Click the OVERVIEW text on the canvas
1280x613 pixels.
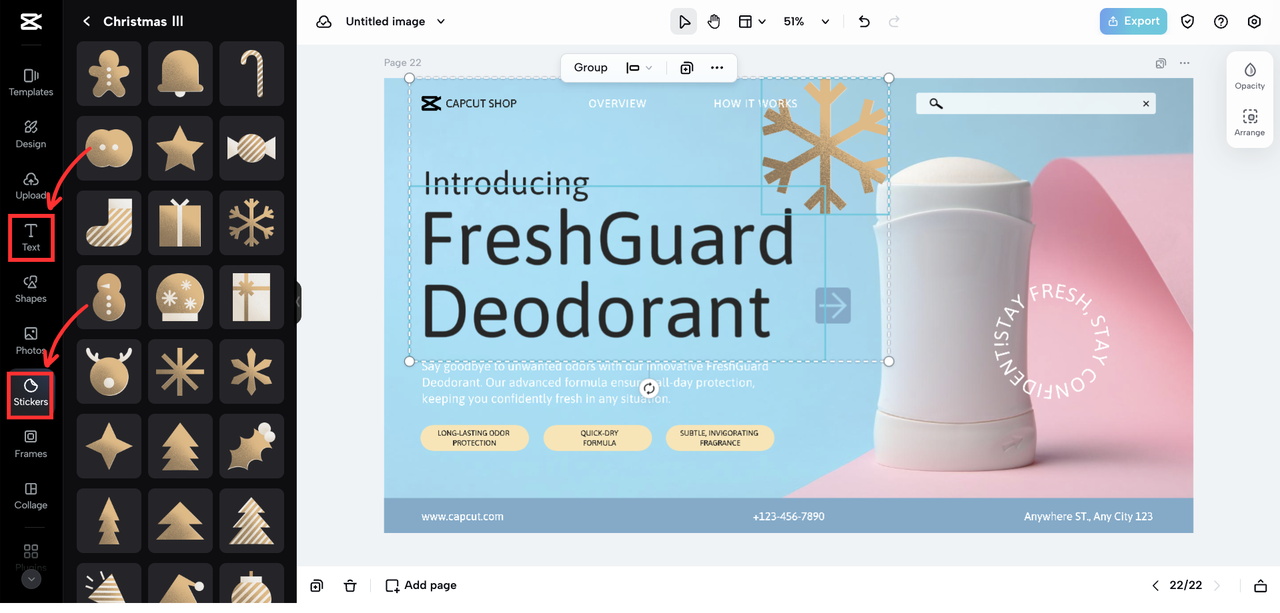point(617,103)
